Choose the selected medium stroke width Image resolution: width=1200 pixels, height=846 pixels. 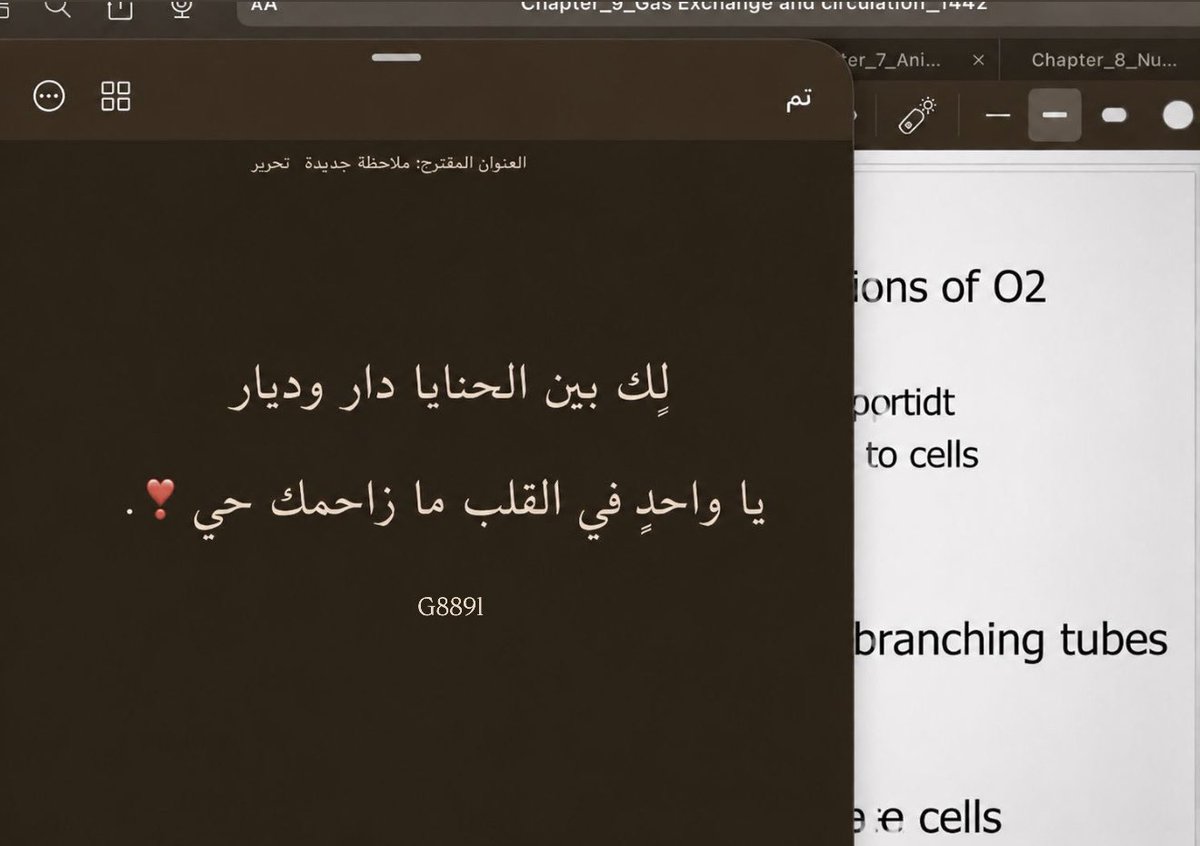point(1055,115)
